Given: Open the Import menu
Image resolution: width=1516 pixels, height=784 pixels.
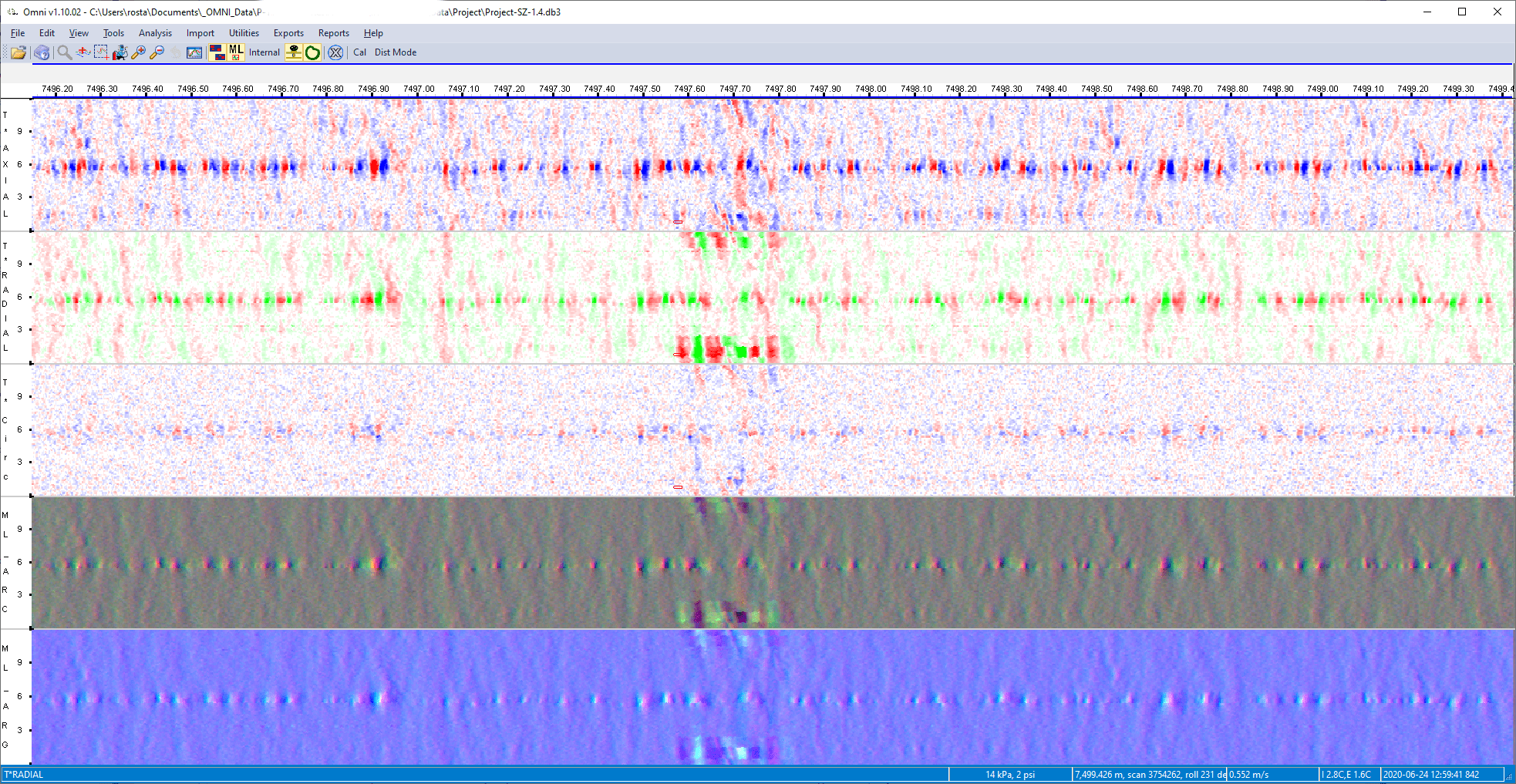Looking at the screenshot, I should (200, 33).
